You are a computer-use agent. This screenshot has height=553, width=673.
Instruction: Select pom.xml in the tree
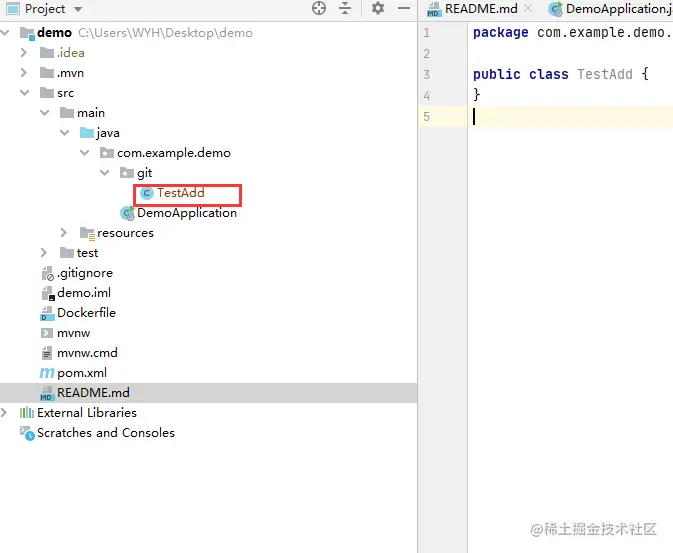coord(82,373)
